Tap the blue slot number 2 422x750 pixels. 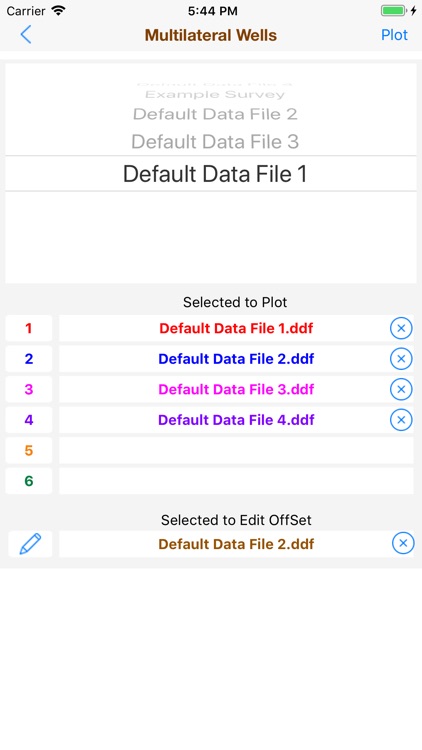(x=29, y=359)
